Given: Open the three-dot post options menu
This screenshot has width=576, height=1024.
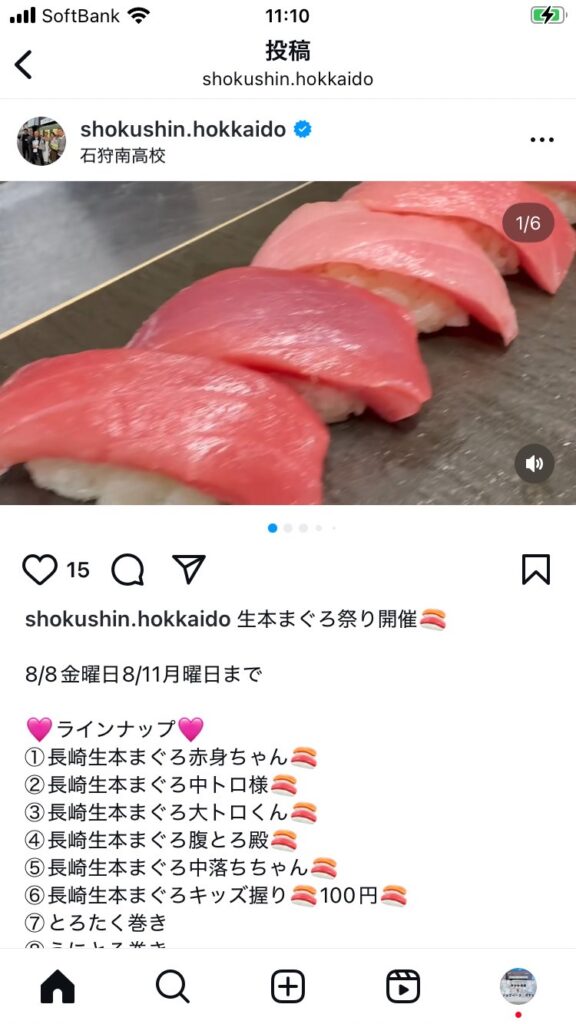Looking at the screenshot, I should [x=542, y=140].
